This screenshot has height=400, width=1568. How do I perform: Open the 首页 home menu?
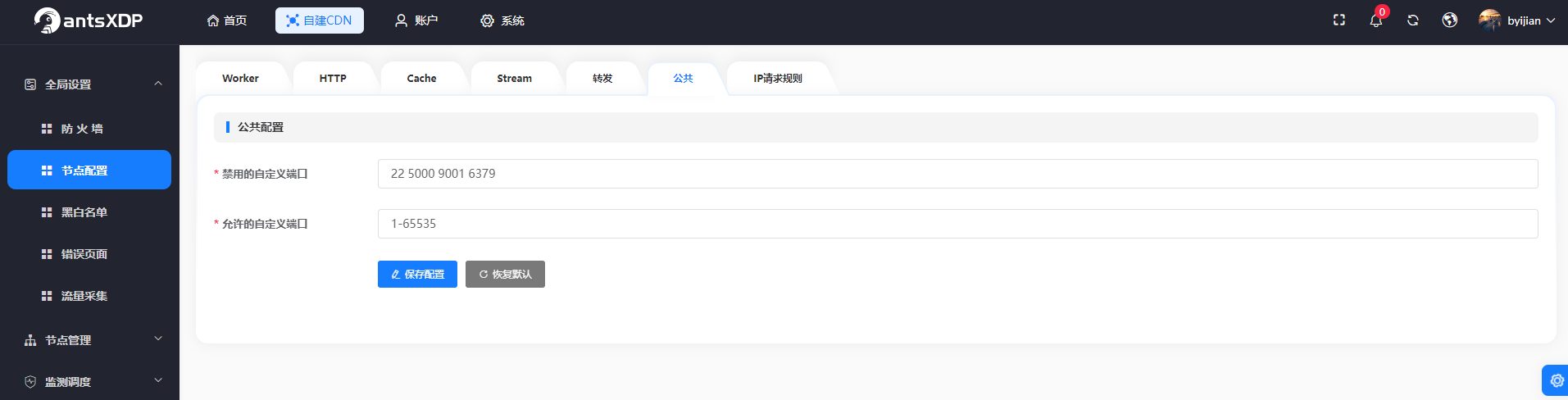227,20
